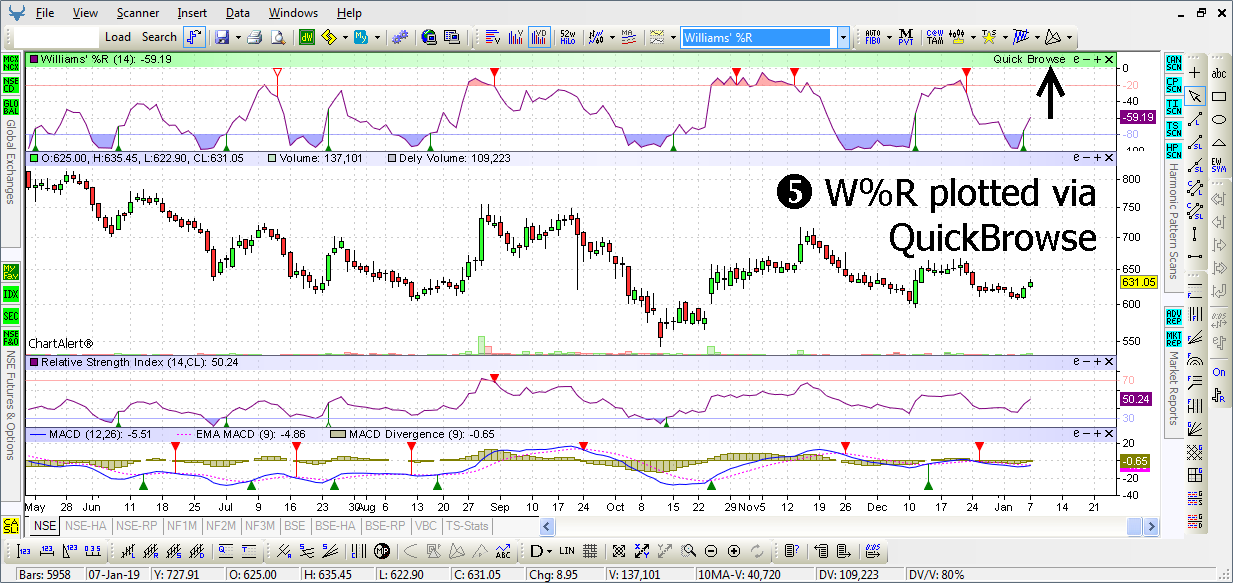Open Harmonic Pattern Scans side panel
Image resolution: width=1233 pixels, height=583 pixels.
click(1174, 223)
